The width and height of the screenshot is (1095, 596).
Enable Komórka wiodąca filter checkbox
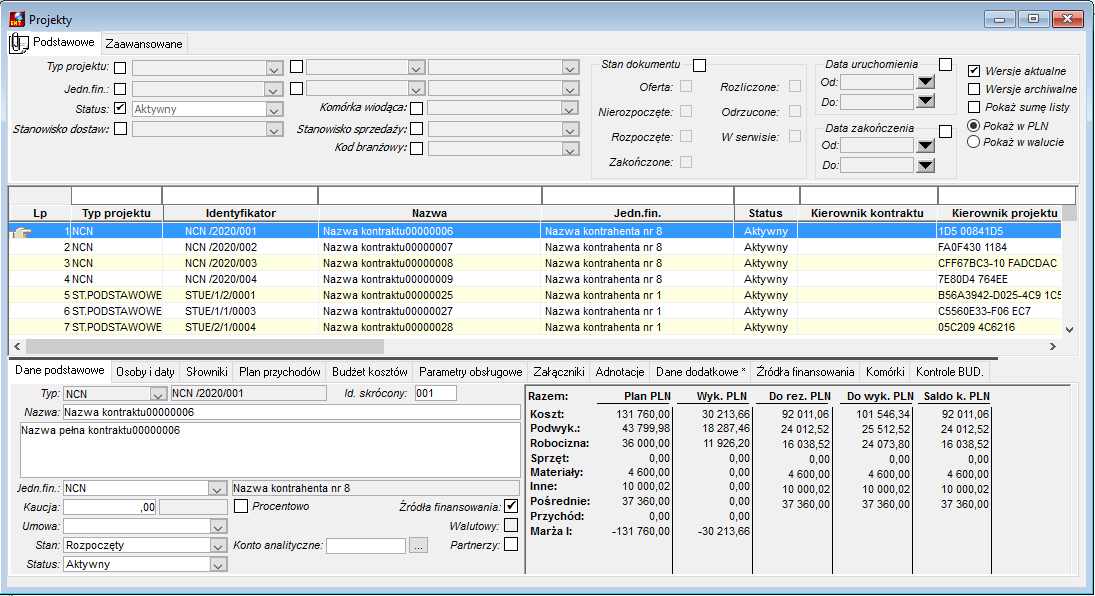416,108
